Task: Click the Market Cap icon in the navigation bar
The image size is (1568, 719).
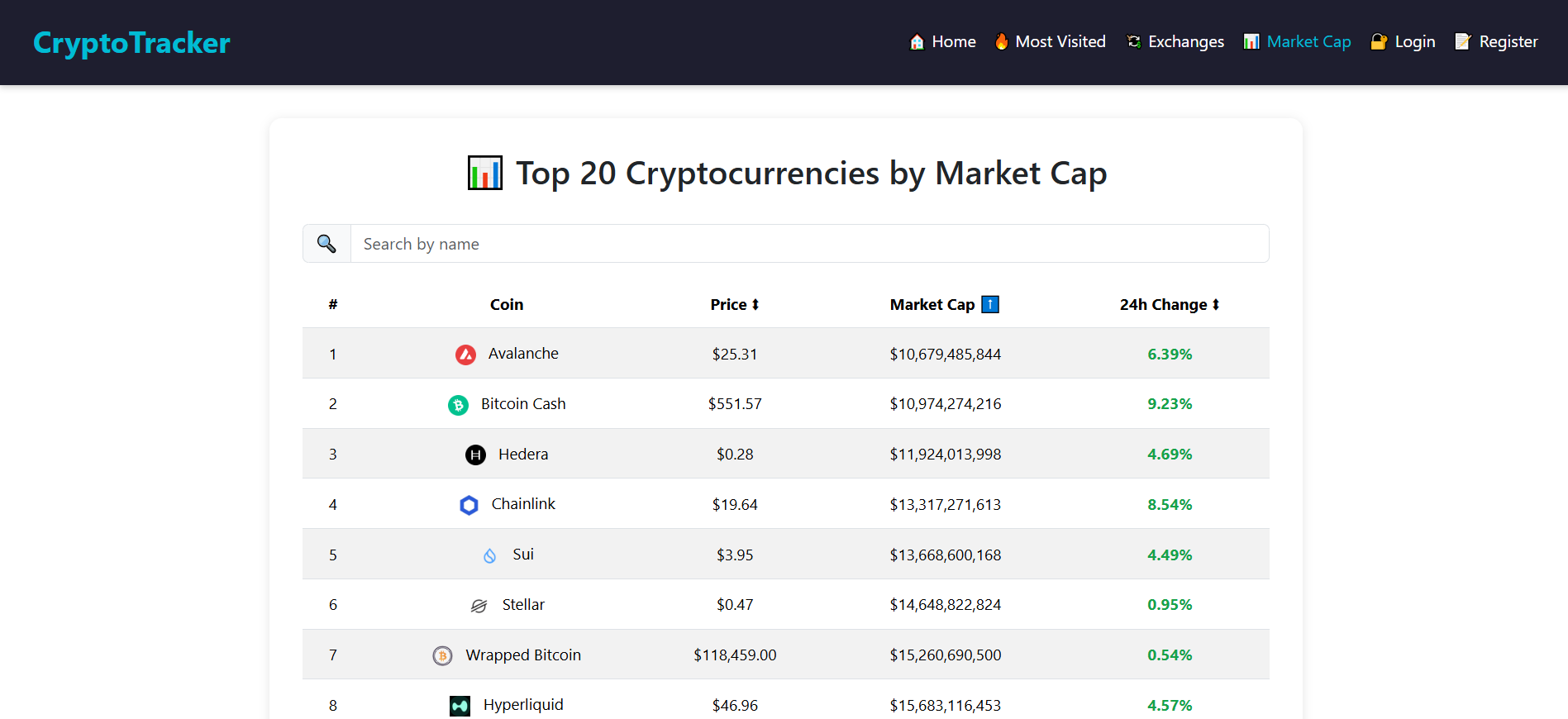Action: coord(1251,40)
